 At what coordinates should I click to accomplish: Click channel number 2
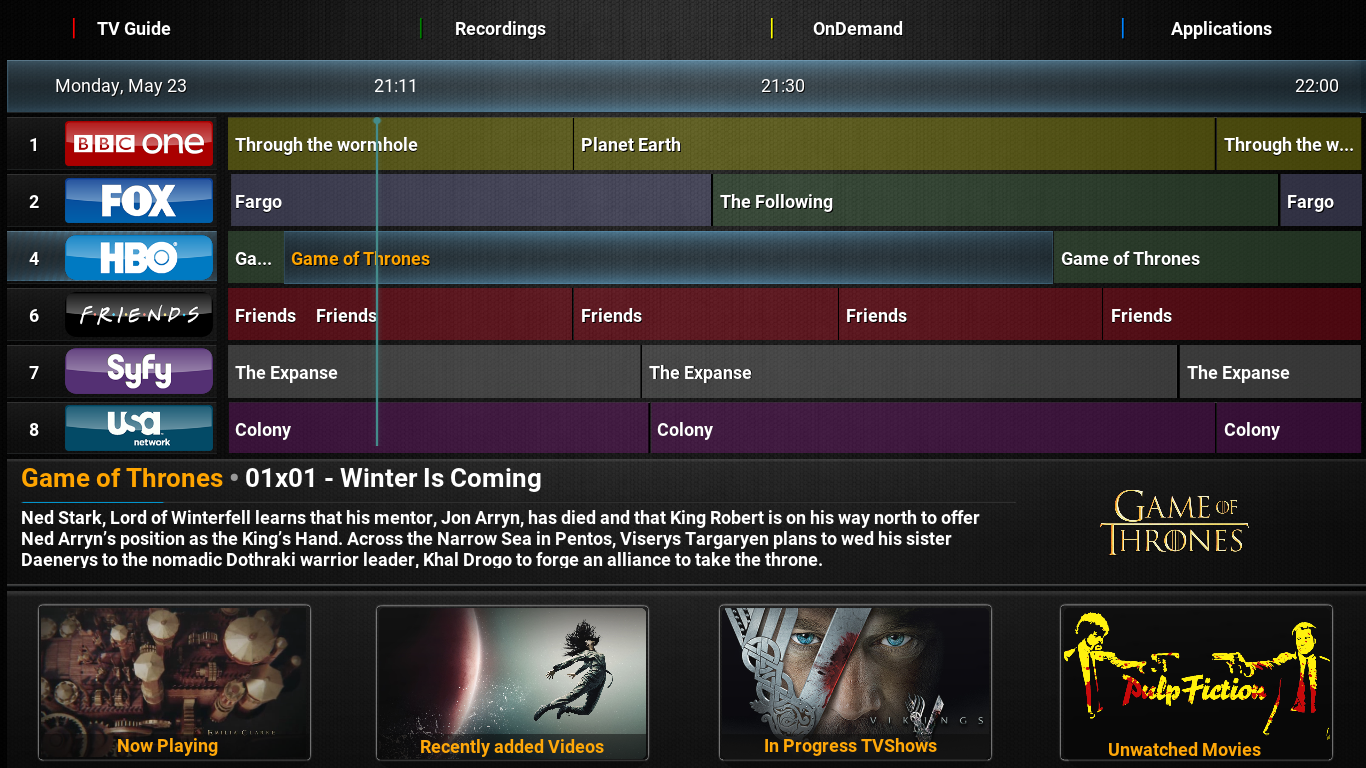tap(33, 202)
